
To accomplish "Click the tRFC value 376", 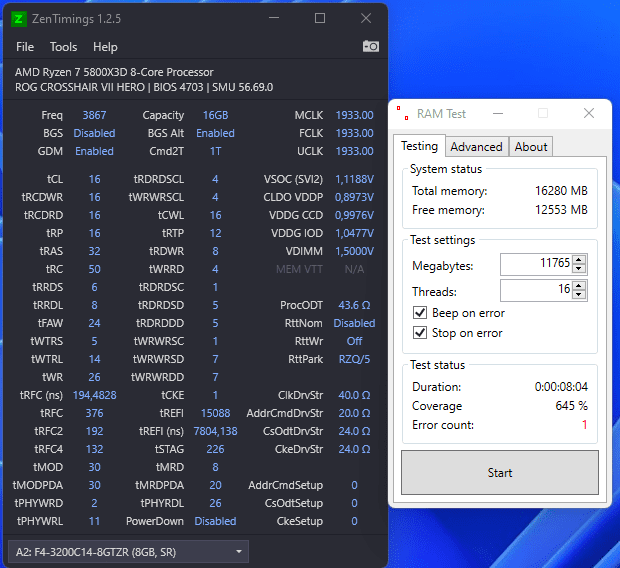I will [94, 413].
